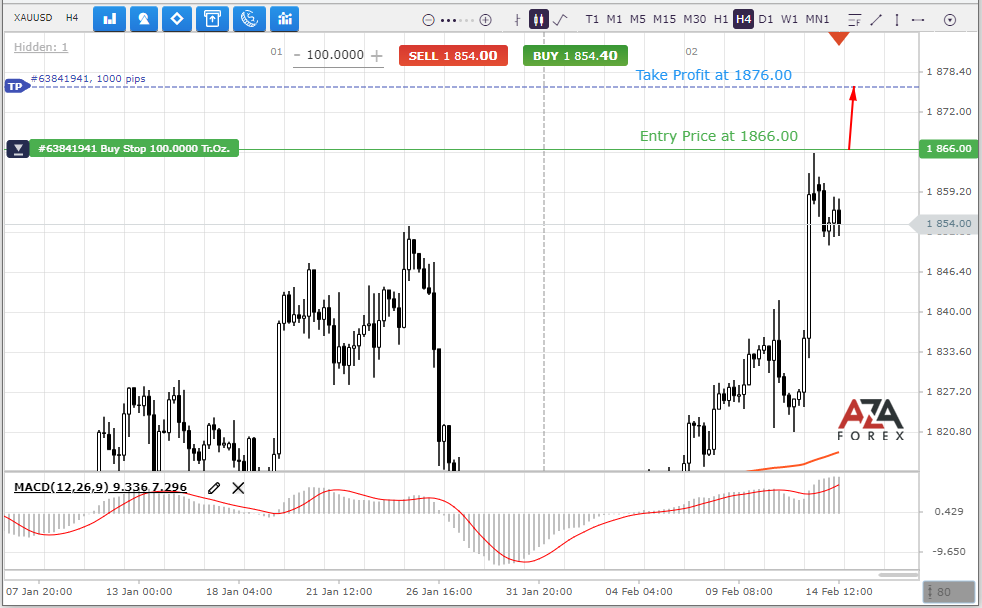Switch to candlestick chart type

click(x=539, y=19)
